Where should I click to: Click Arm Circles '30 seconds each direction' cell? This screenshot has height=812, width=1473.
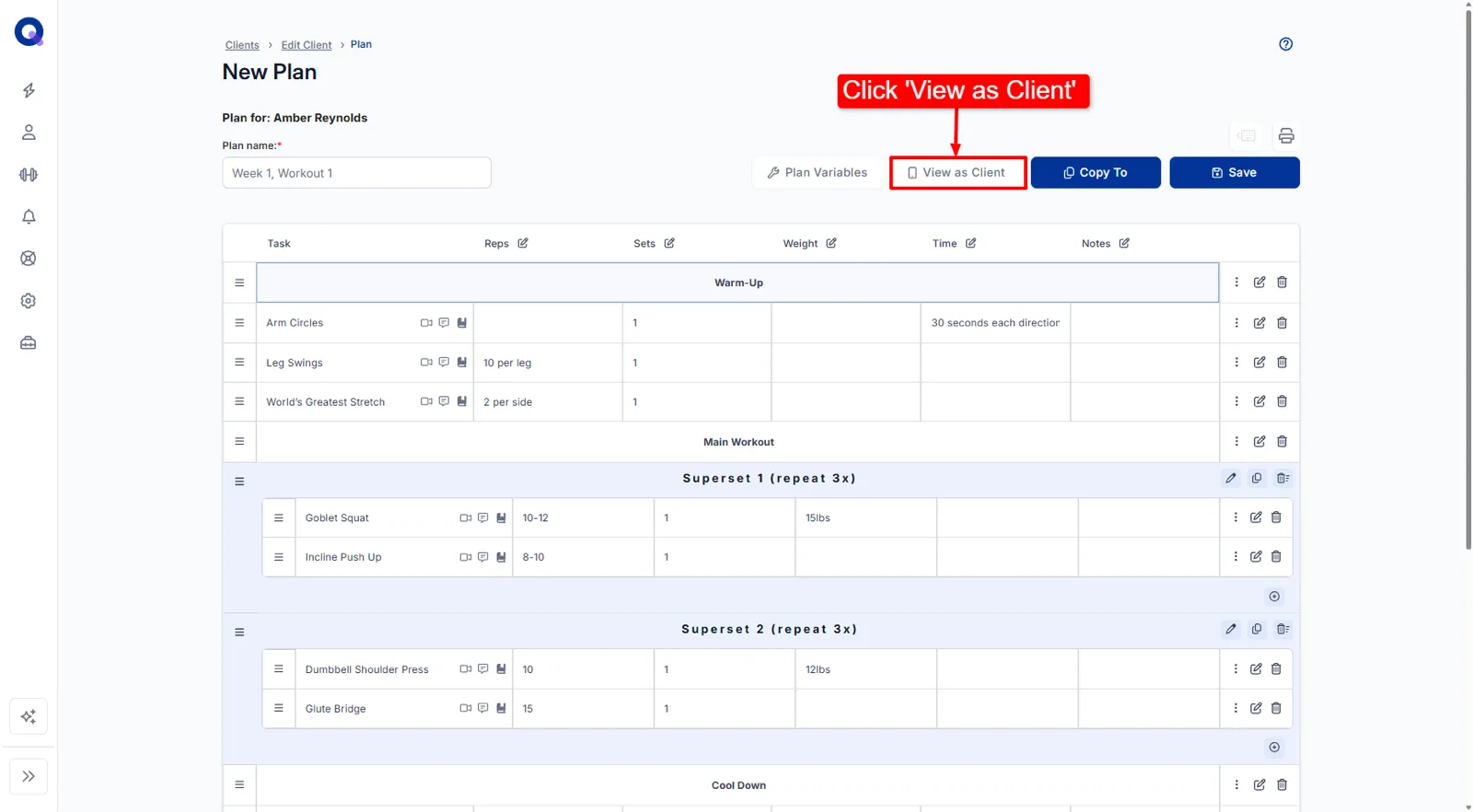995,323
